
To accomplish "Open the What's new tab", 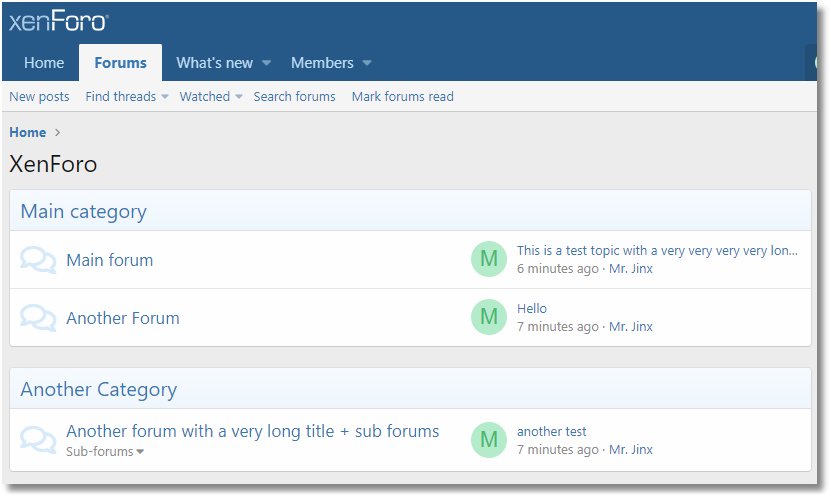I will click(x=215, y=63).
